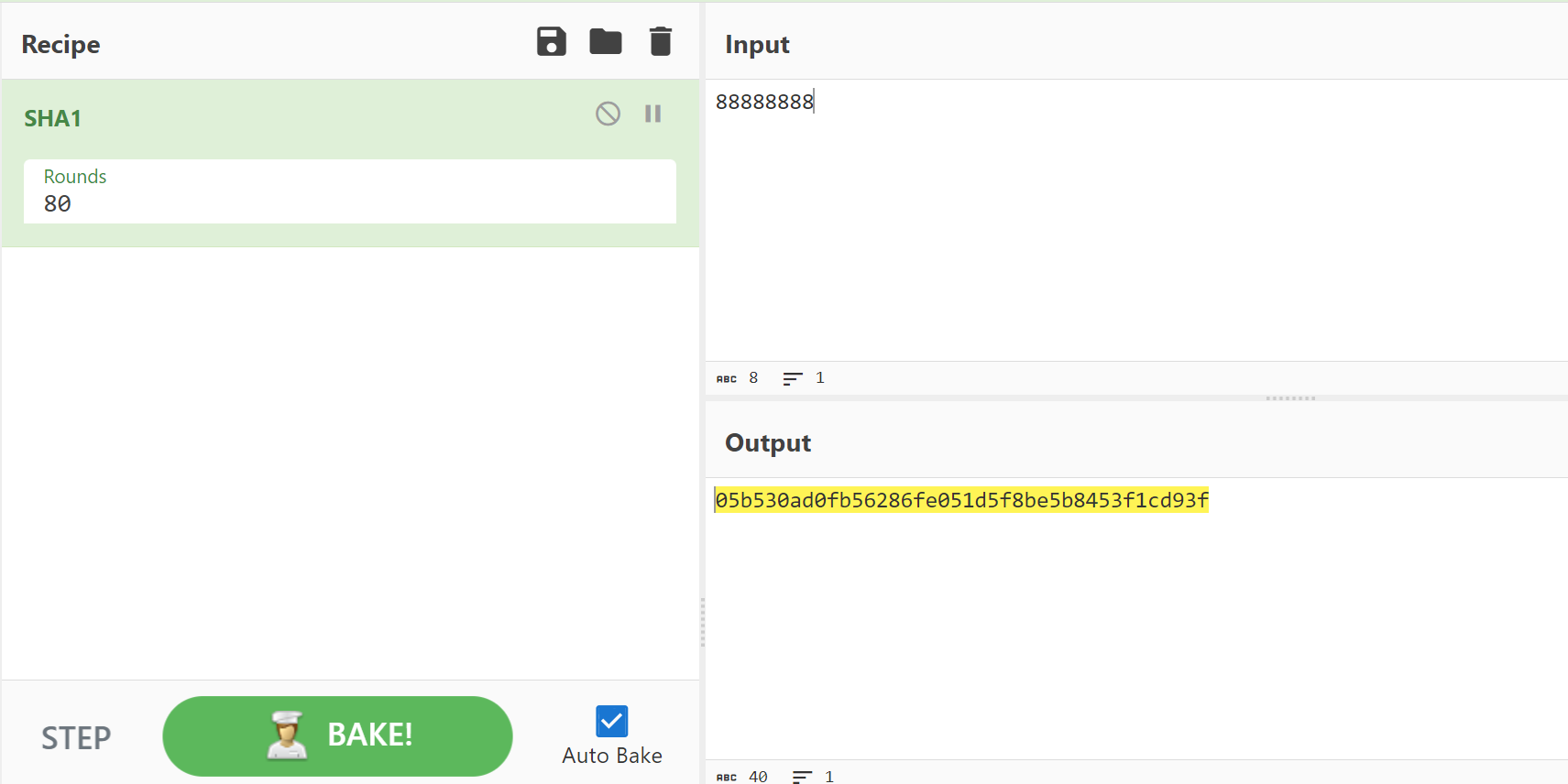Disable the SHA1 operation
Viewport: 1568px width, 784px height.
pos(608,114)
